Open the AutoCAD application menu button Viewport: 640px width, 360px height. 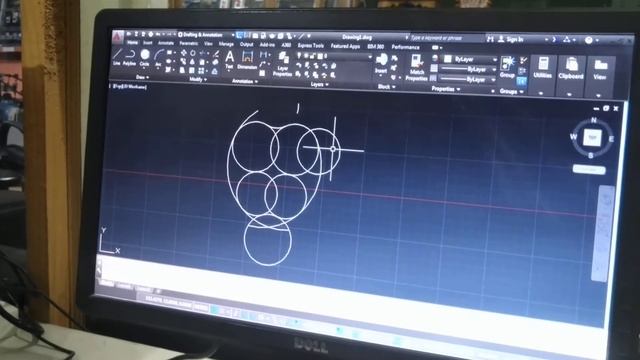pyautogui.click(x=118, y=36)
